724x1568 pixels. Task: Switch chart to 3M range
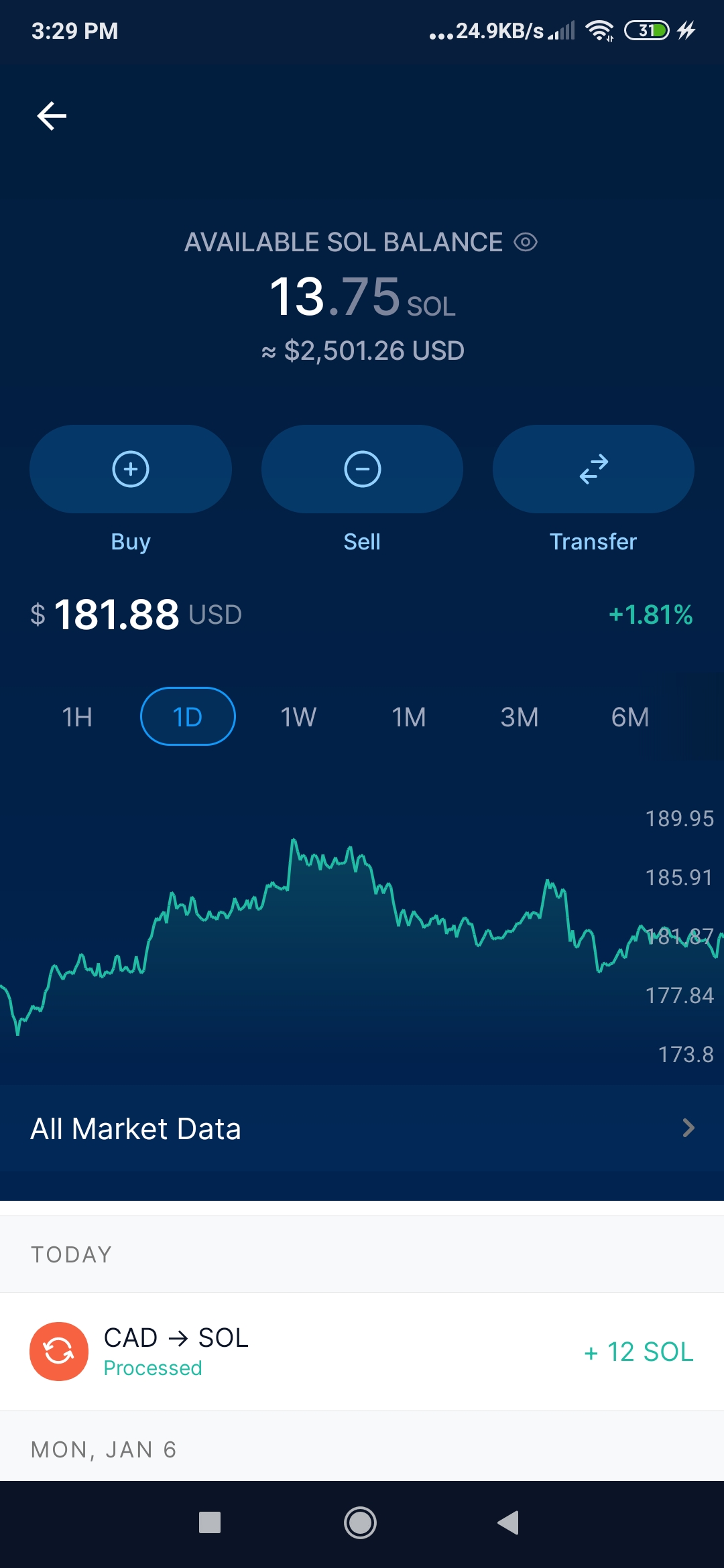tap(520, 717)
